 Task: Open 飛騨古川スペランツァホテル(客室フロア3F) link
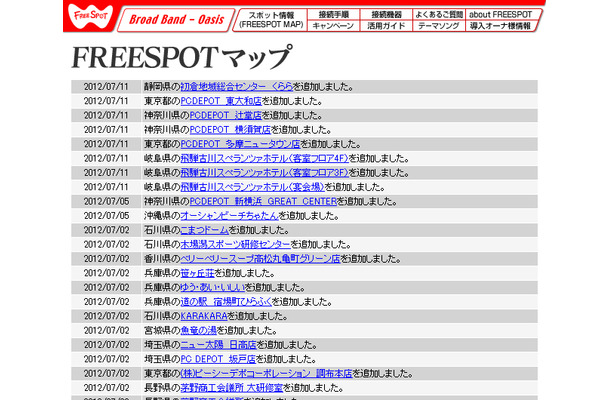click(264, 173)
